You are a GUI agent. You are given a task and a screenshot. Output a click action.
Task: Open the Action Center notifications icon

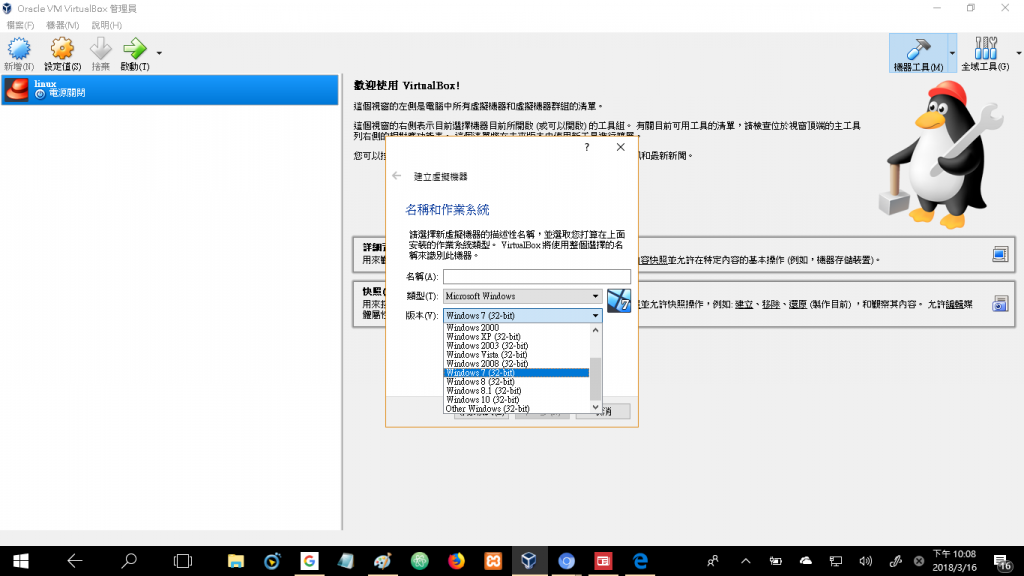pos(1002,562)
